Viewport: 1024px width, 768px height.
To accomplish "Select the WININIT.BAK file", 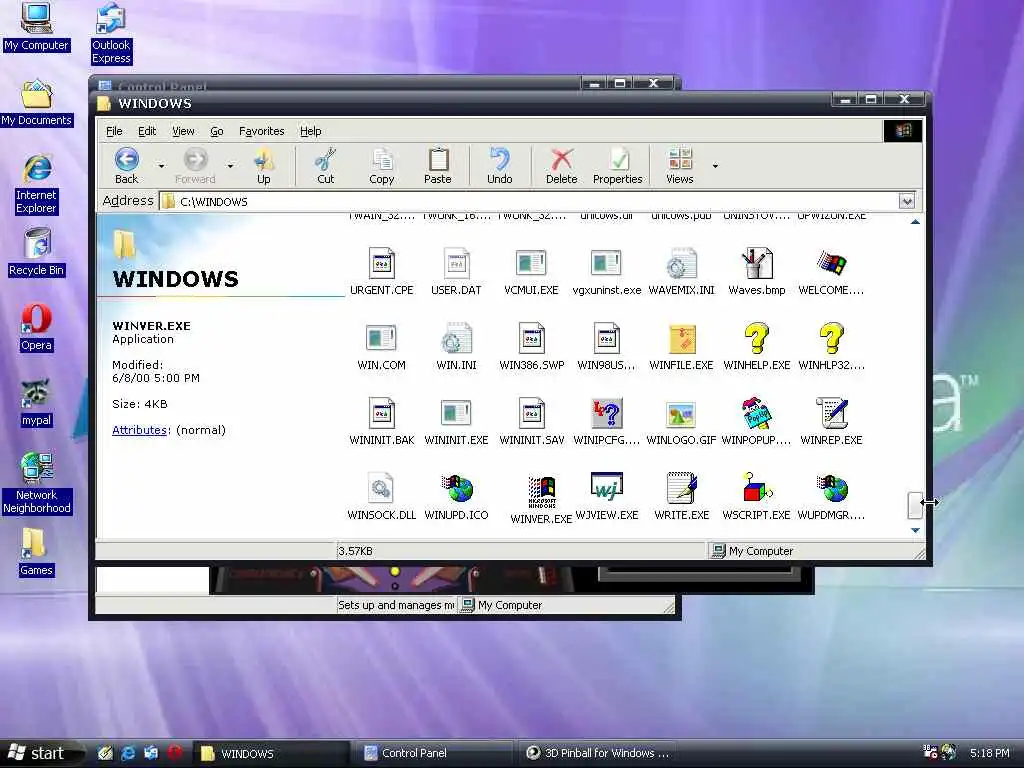I will tap(381, 422).
